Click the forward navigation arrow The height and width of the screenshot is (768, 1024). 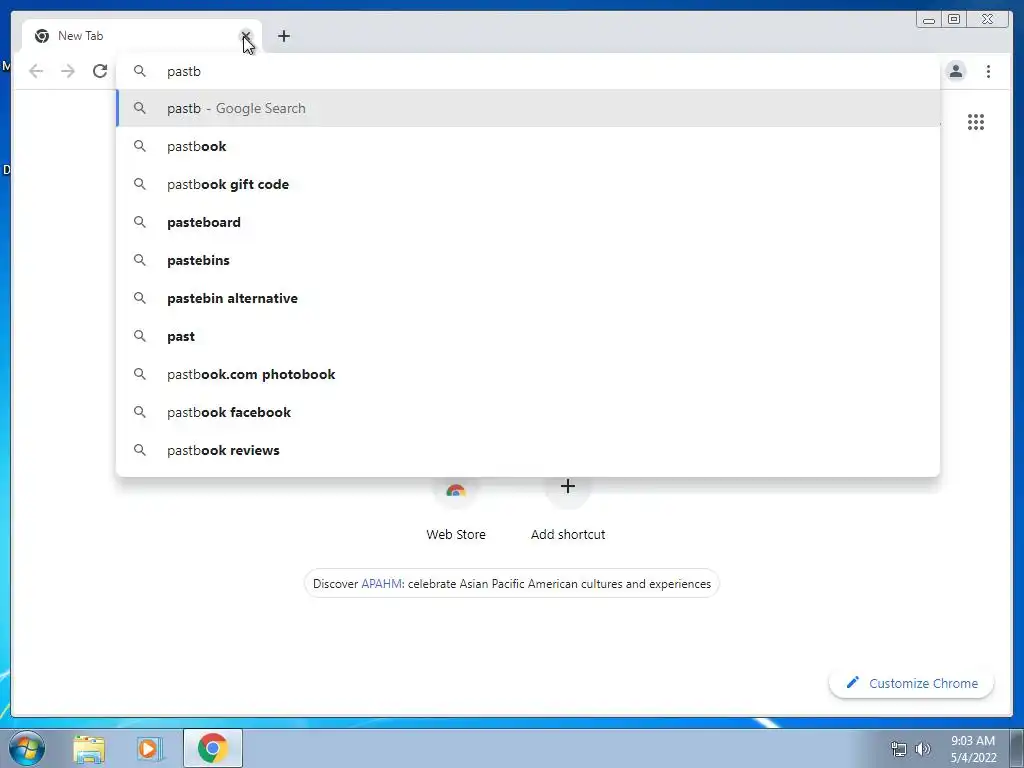(68, 71)
